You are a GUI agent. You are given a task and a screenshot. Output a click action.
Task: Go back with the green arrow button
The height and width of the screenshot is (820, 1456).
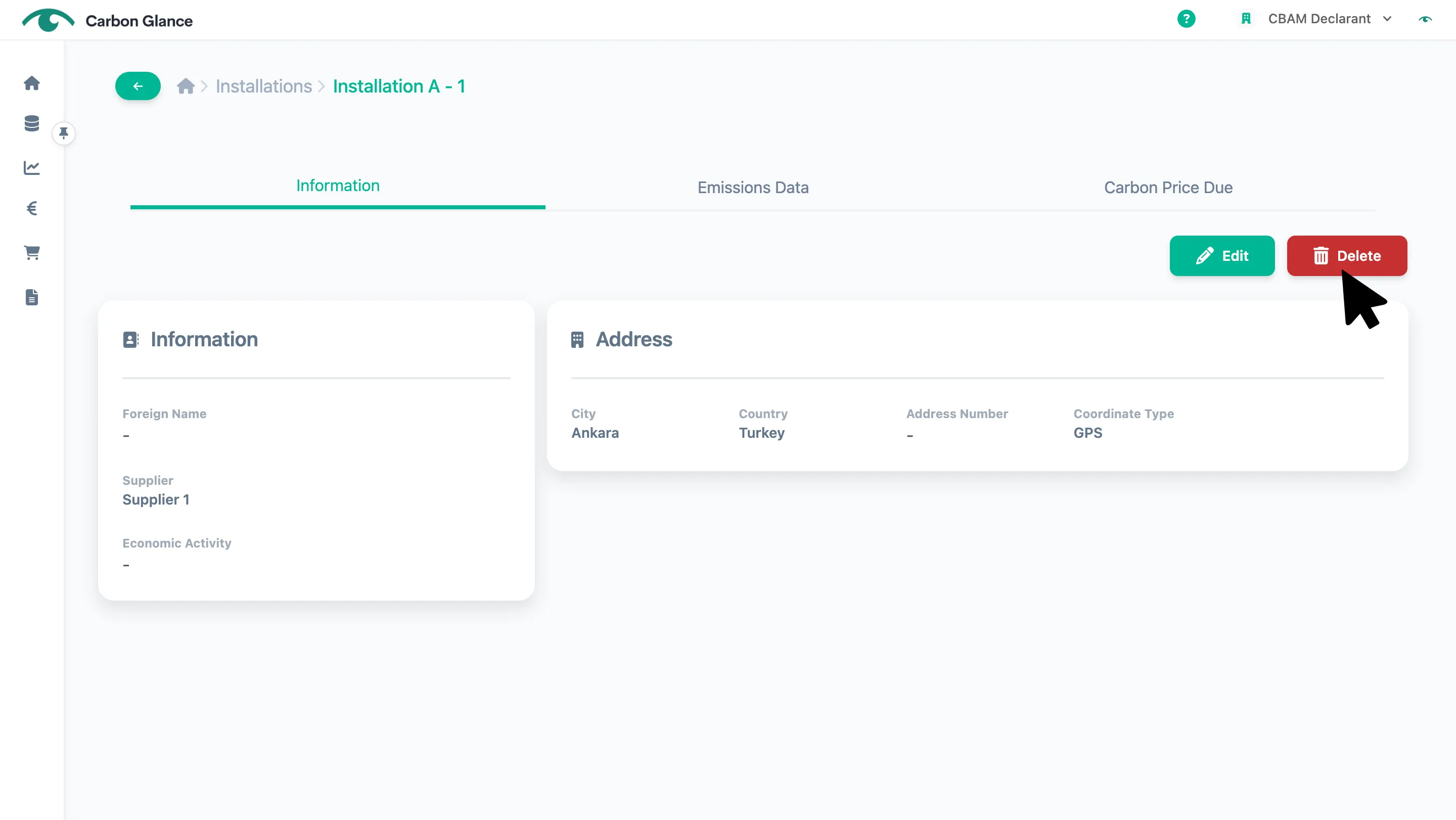138,86
